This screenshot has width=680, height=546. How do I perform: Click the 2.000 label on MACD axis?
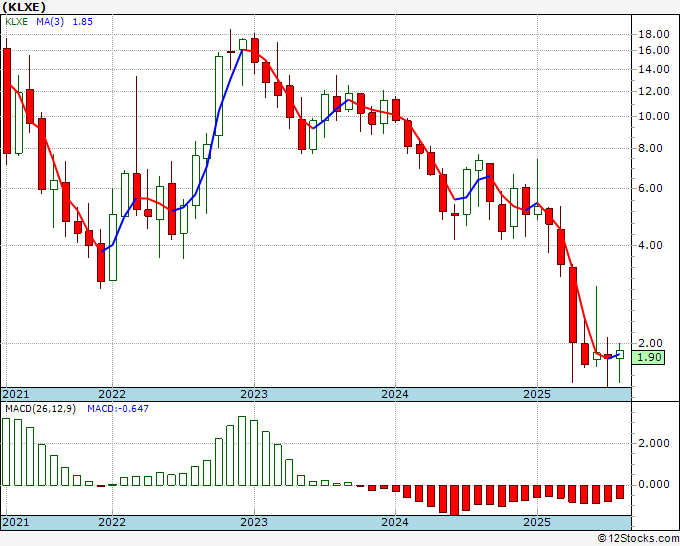(654, 443)
